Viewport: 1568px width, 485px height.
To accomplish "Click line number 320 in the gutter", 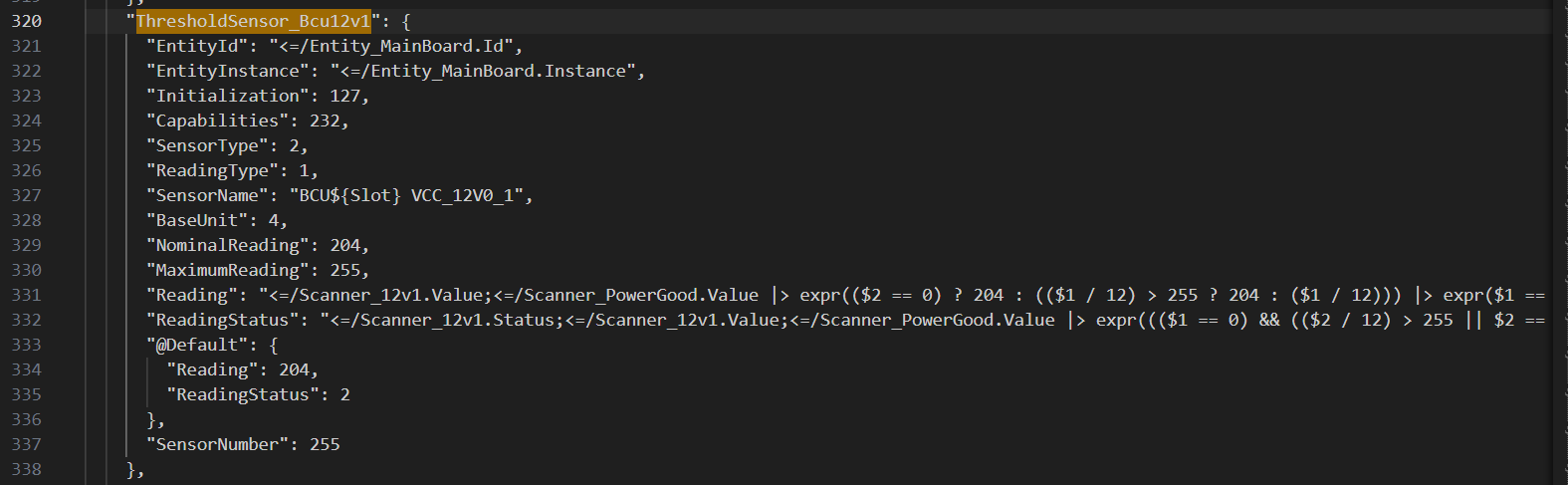I will coord(27,21).
